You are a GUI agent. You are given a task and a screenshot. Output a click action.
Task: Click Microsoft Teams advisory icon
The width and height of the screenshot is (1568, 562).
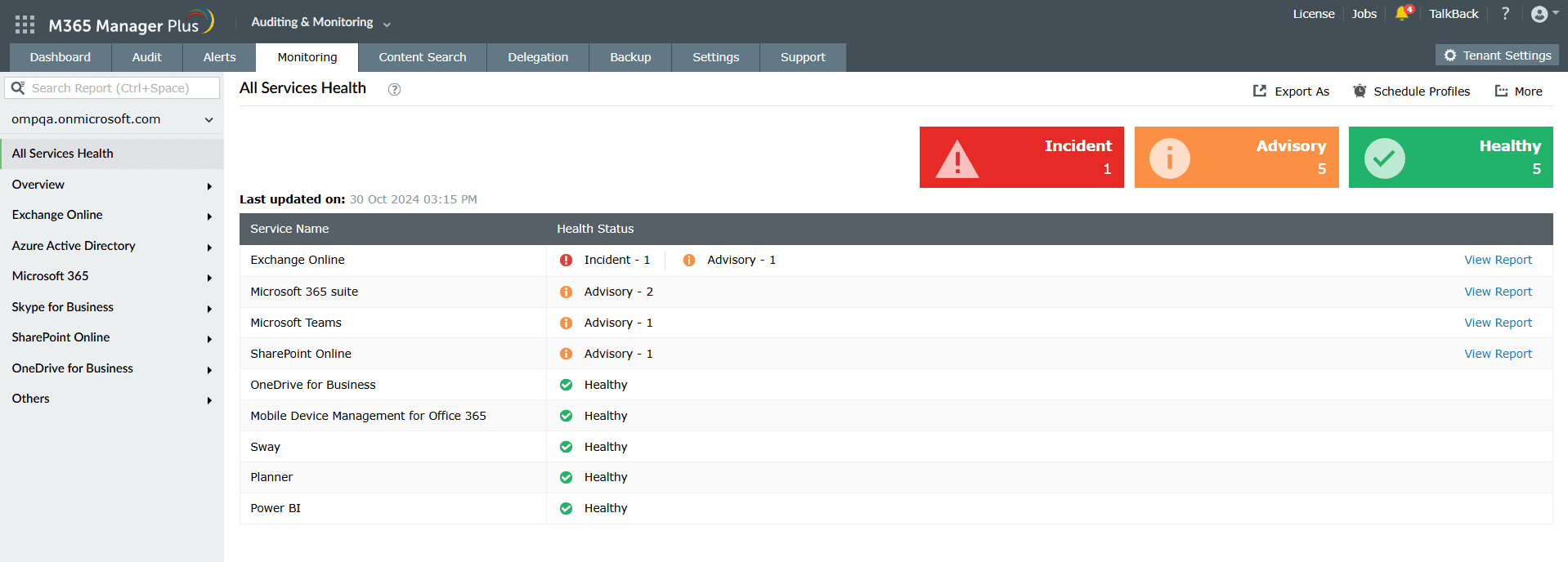point(566,323)
